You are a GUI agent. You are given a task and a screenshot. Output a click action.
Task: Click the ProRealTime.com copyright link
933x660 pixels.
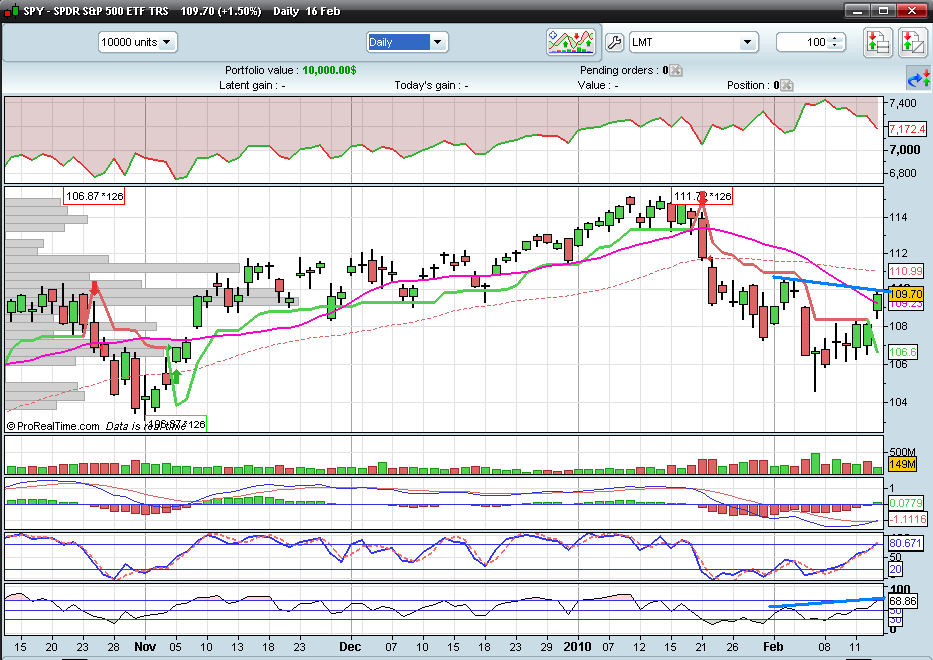pyautogui.click(x=53, y=426)
